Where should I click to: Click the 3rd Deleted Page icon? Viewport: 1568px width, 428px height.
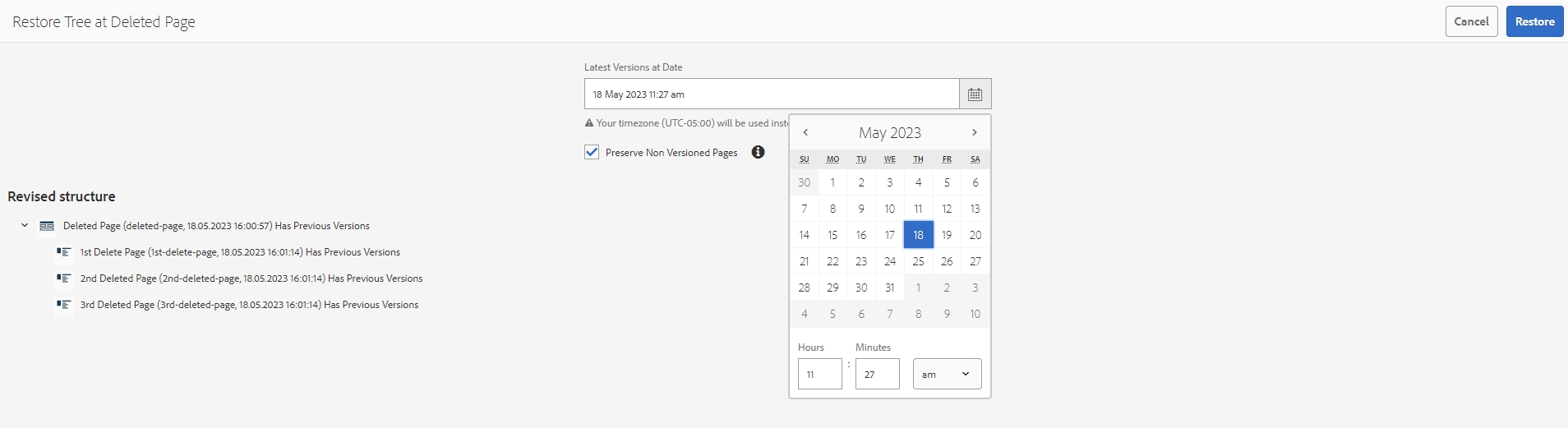point(63,305)
